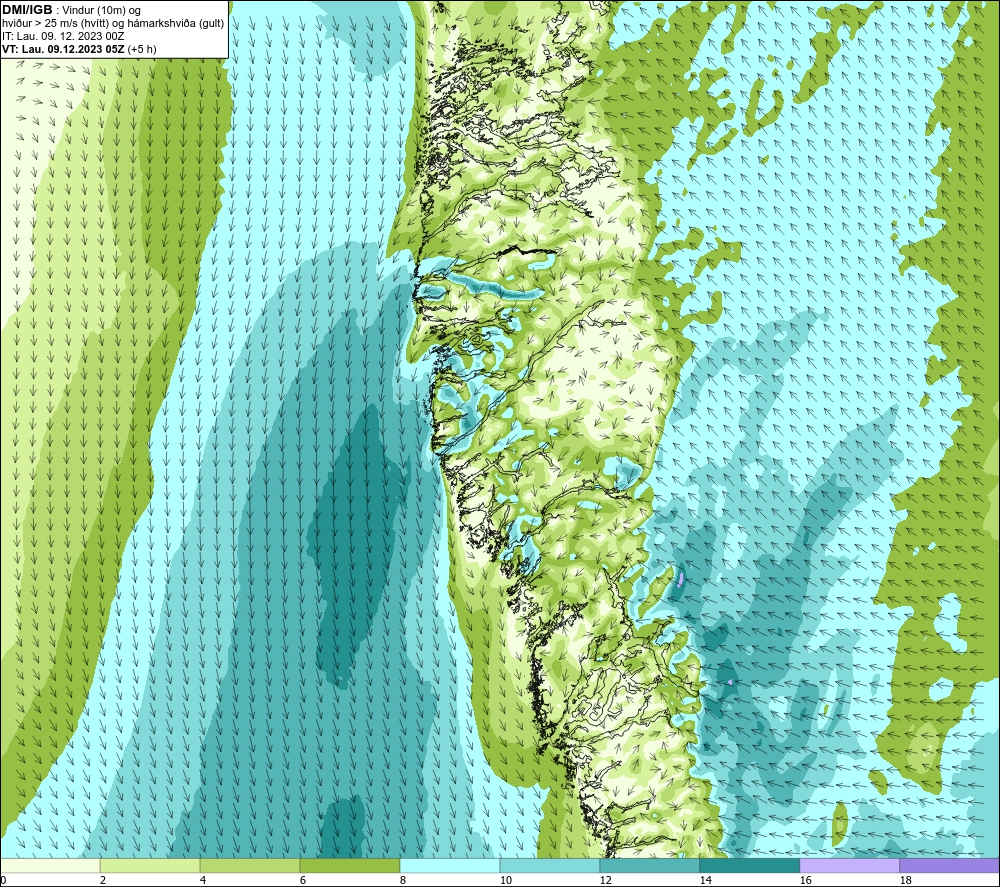1000x887 pixels.
Task: Click the '(+5 h)' forecast offset text
Action: click(x=142, y=49)
